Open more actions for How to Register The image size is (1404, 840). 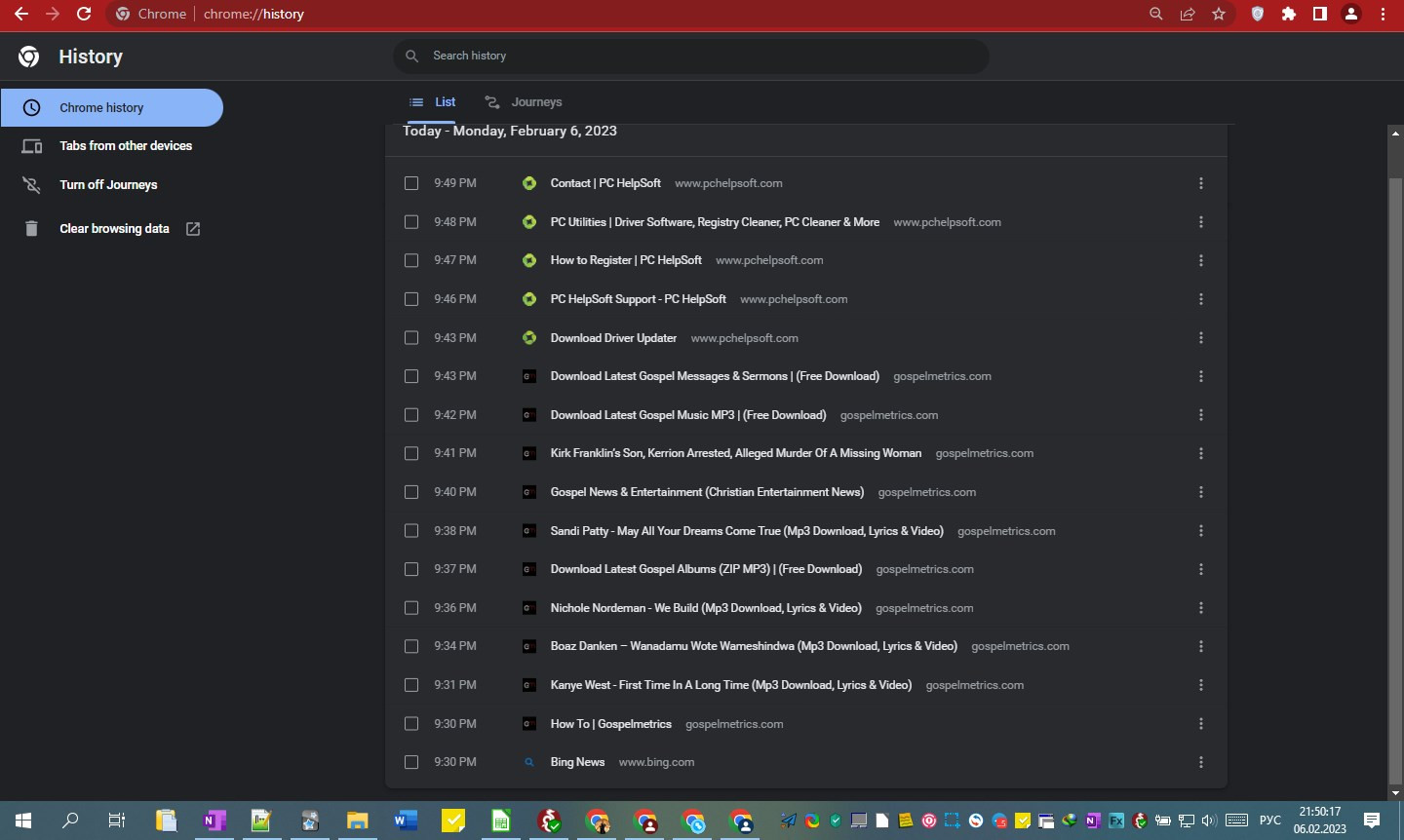pos(1201,260)
